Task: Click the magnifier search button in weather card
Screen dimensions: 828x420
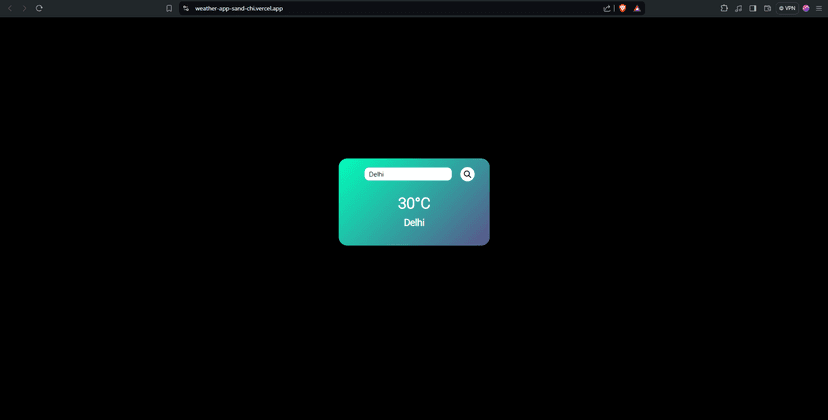Action: (467, 174)
